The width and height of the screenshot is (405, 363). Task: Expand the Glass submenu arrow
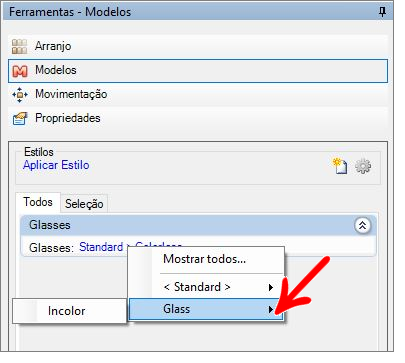[271, 310]
